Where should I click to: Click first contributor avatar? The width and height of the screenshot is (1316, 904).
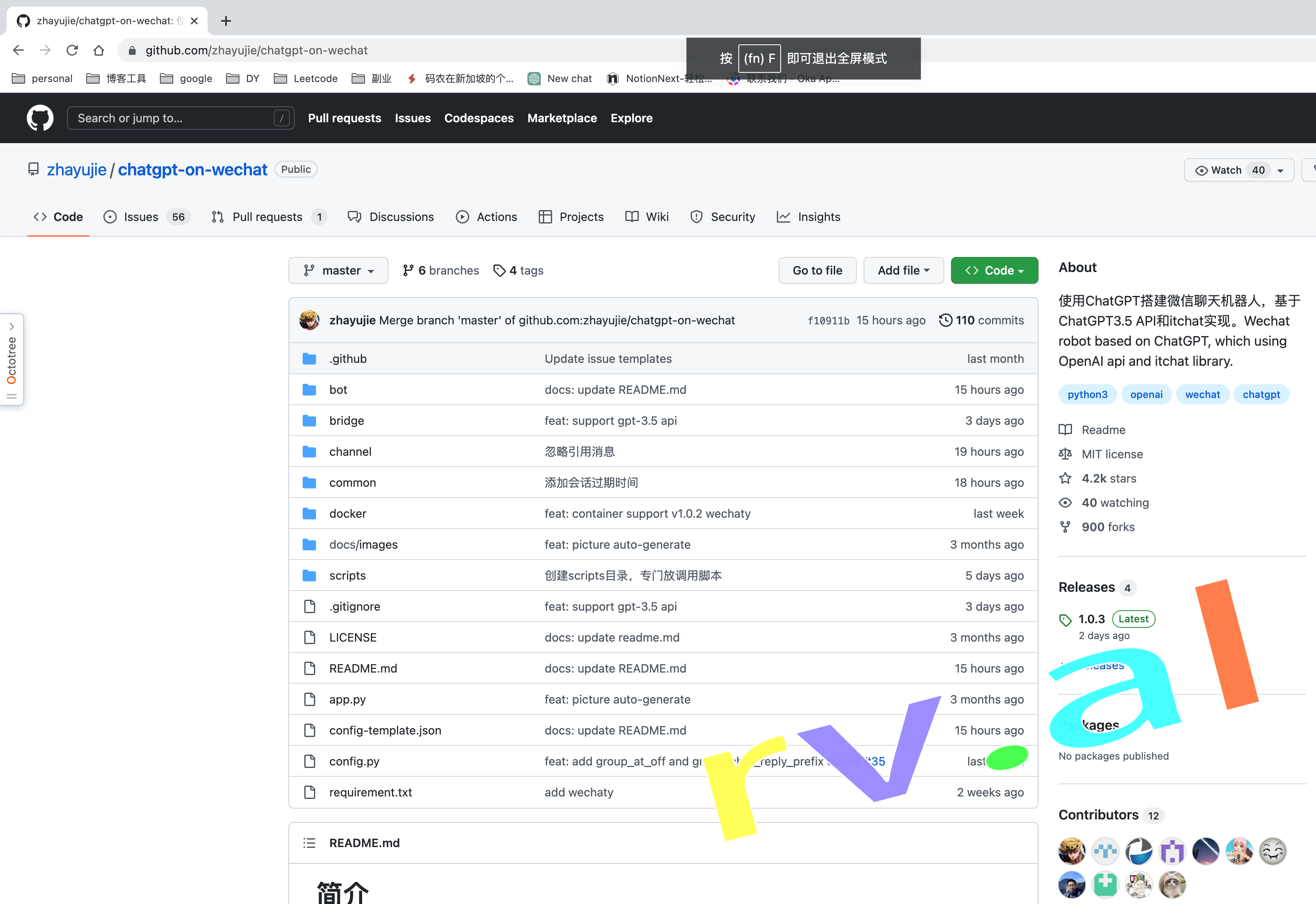point(1072,851)
